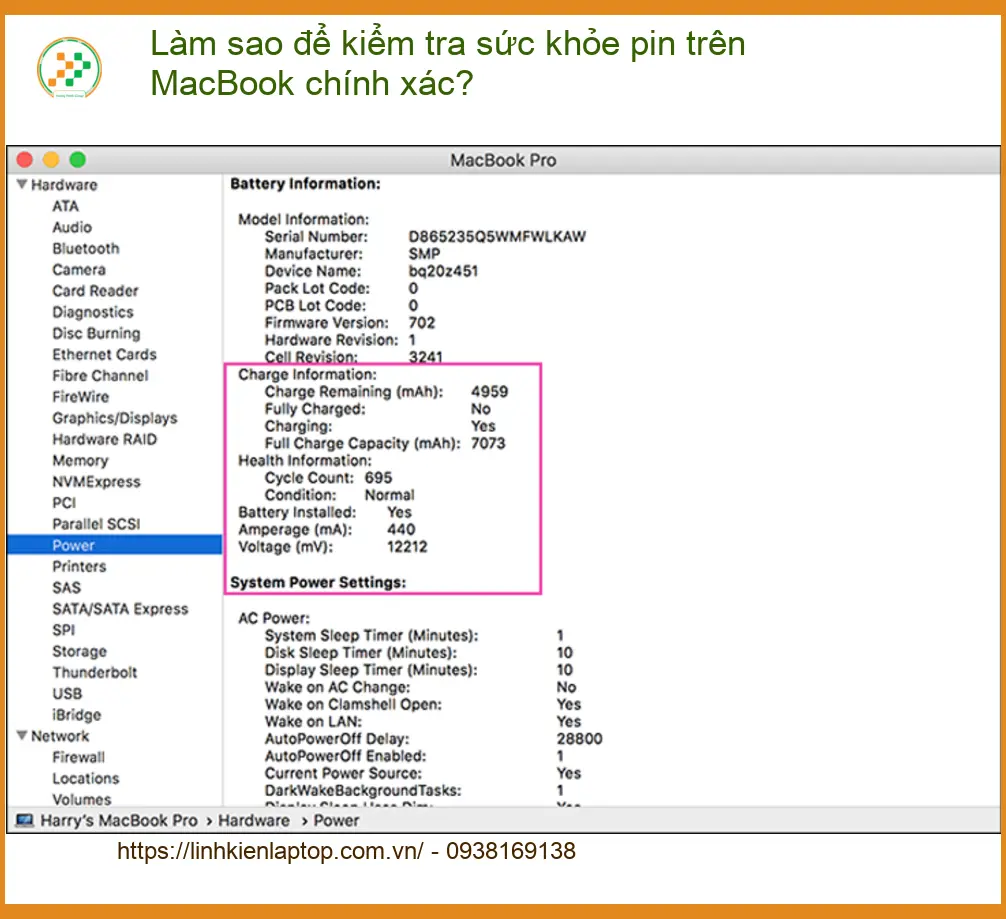Click Condition value Normal
1006x919 pixels.
389,495
